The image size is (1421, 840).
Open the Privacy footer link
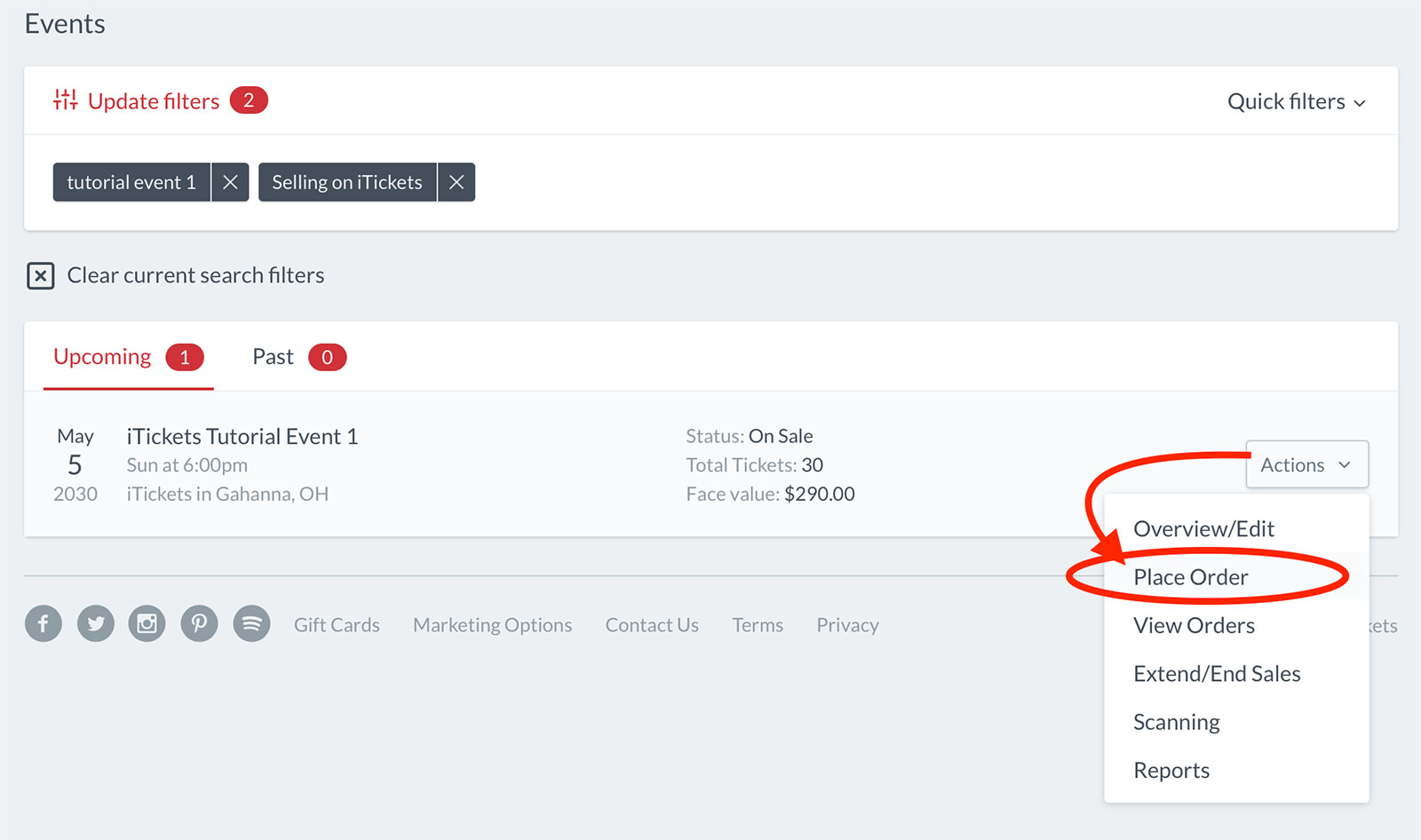(x=847, y=625)
